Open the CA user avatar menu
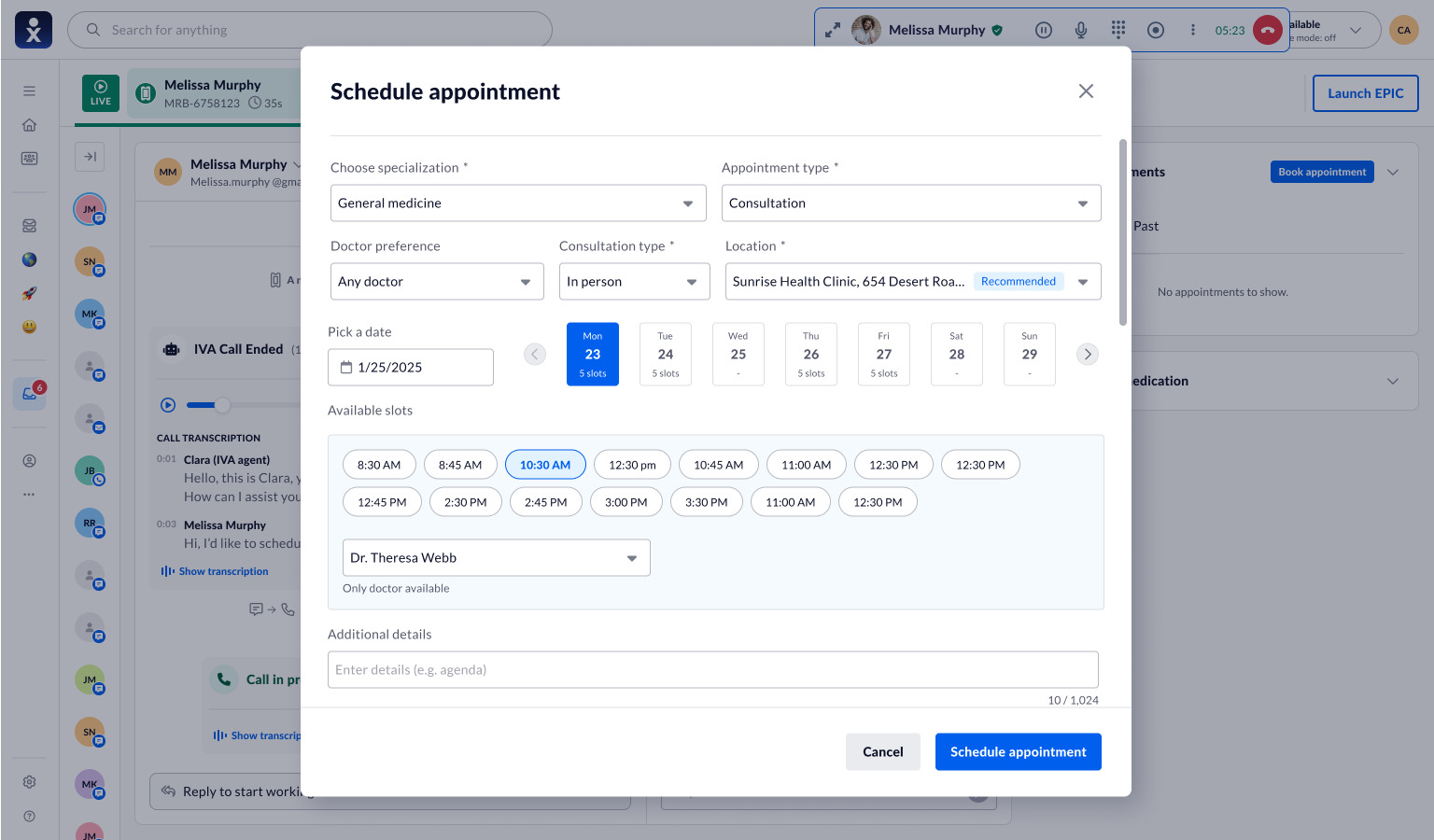The image size is (1434, 840). point(1403,30)
